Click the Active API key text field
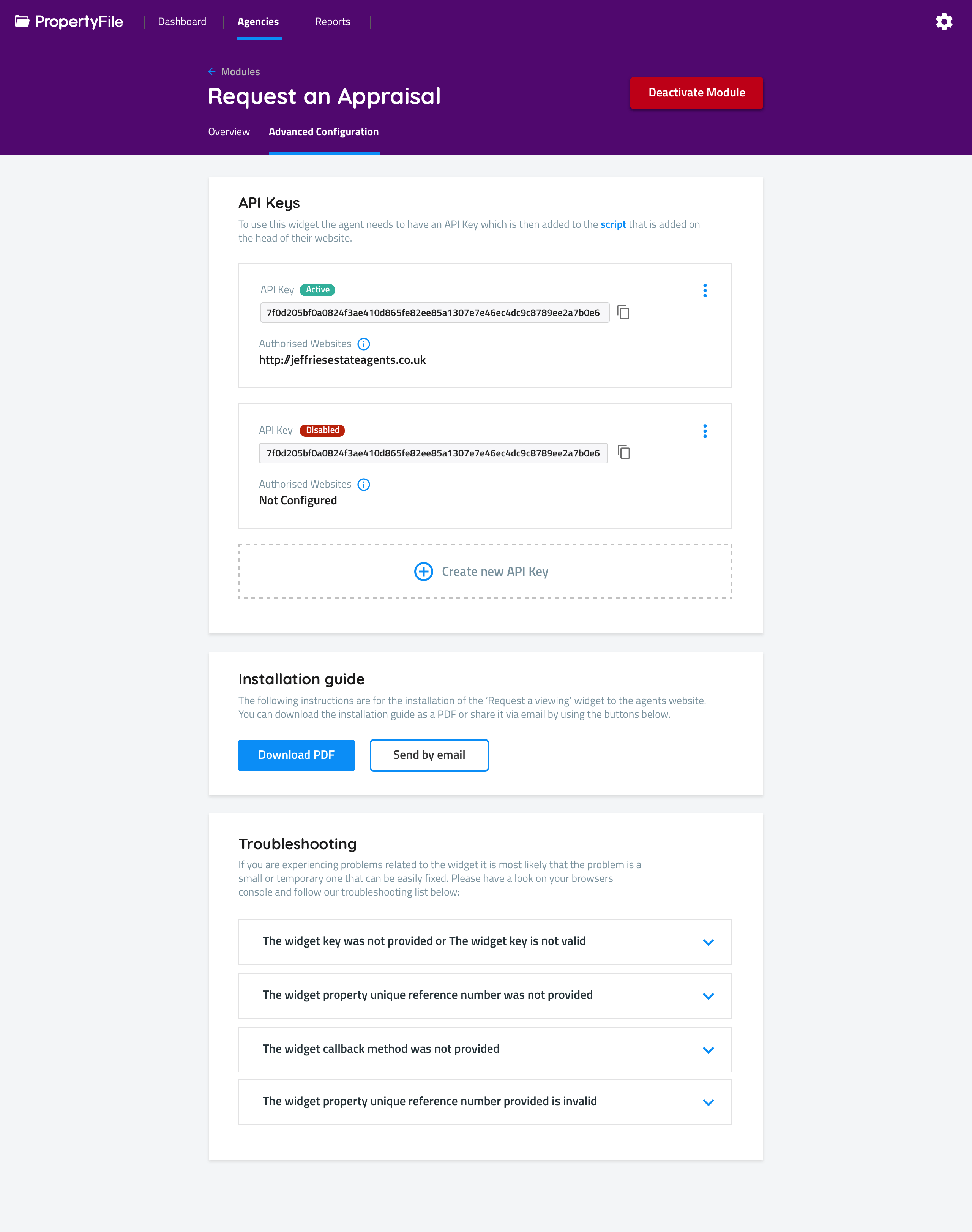This screenshot has width=972, height=1232. tap(434, 313)
